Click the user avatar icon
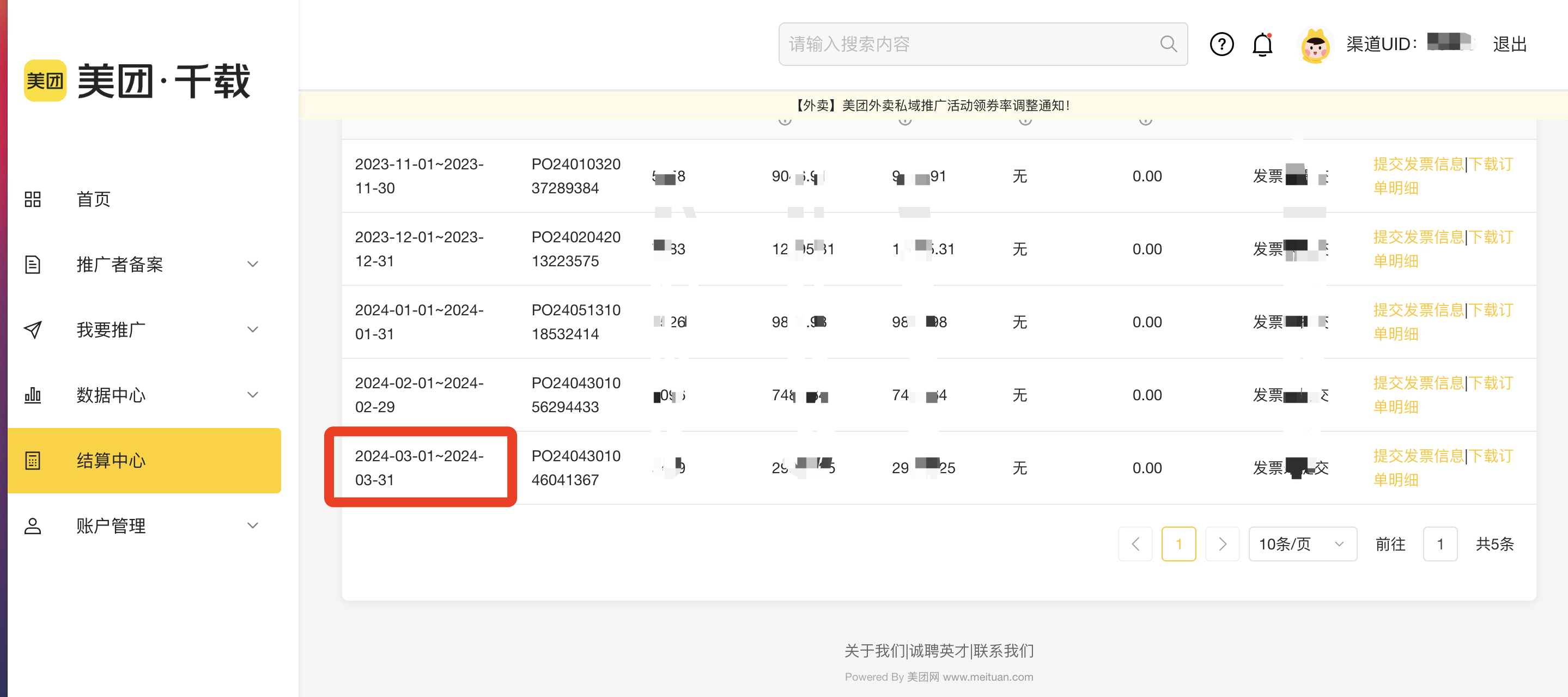Viewport: 1568px width, 697px height. [1315, 45]
